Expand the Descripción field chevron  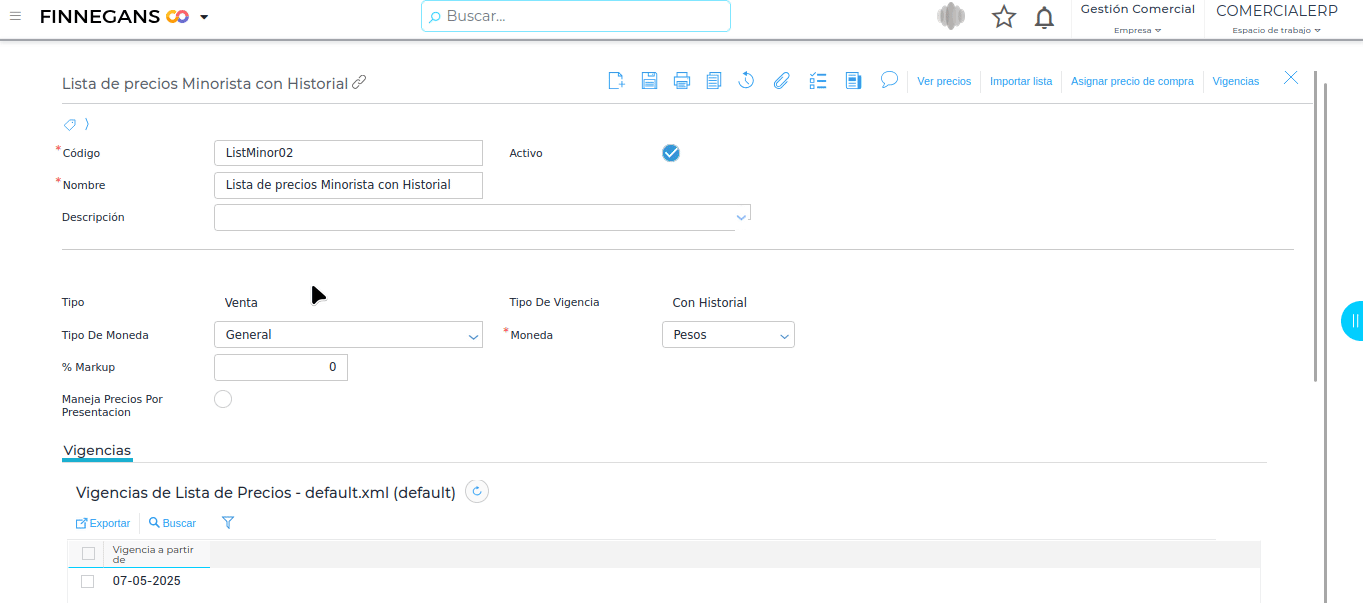click(741, 216)
